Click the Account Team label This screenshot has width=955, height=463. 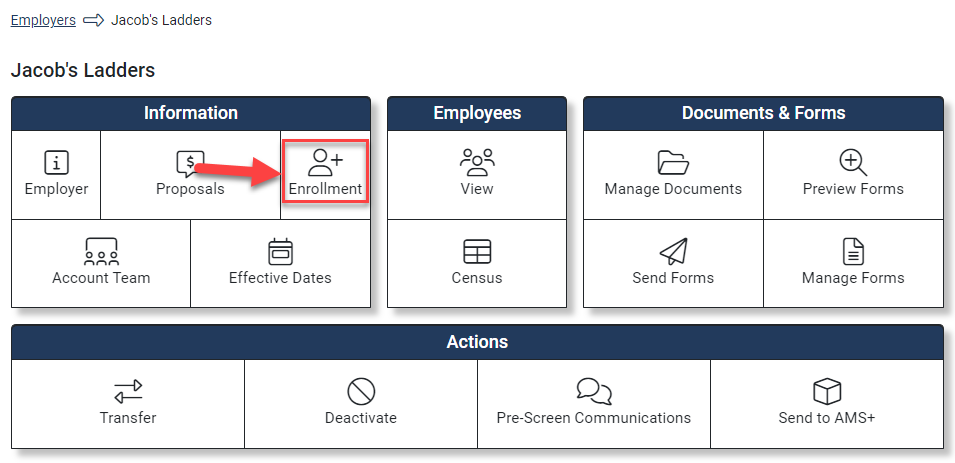[x=101, y=278]
